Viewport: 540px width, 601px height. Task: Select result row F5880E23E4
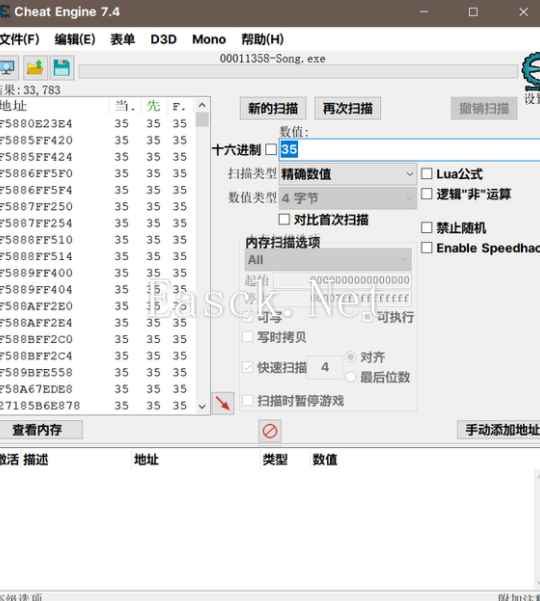click(x=98, y=124)
